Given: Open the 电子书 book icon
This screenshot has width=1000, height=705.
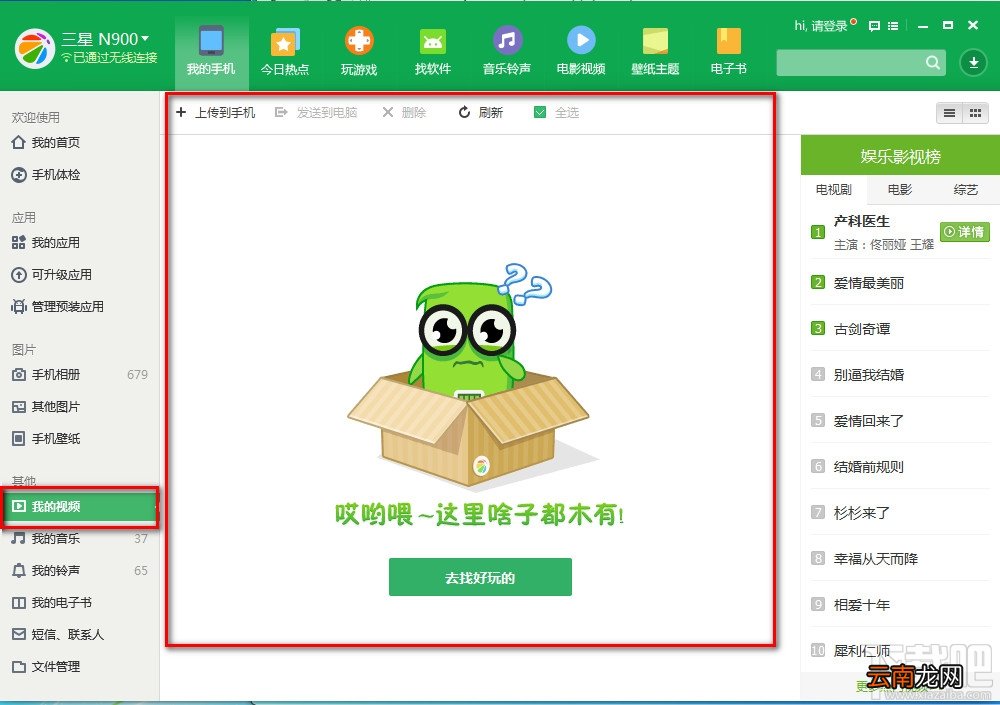Looking at the screenshot, I should [x=729, y=53].
